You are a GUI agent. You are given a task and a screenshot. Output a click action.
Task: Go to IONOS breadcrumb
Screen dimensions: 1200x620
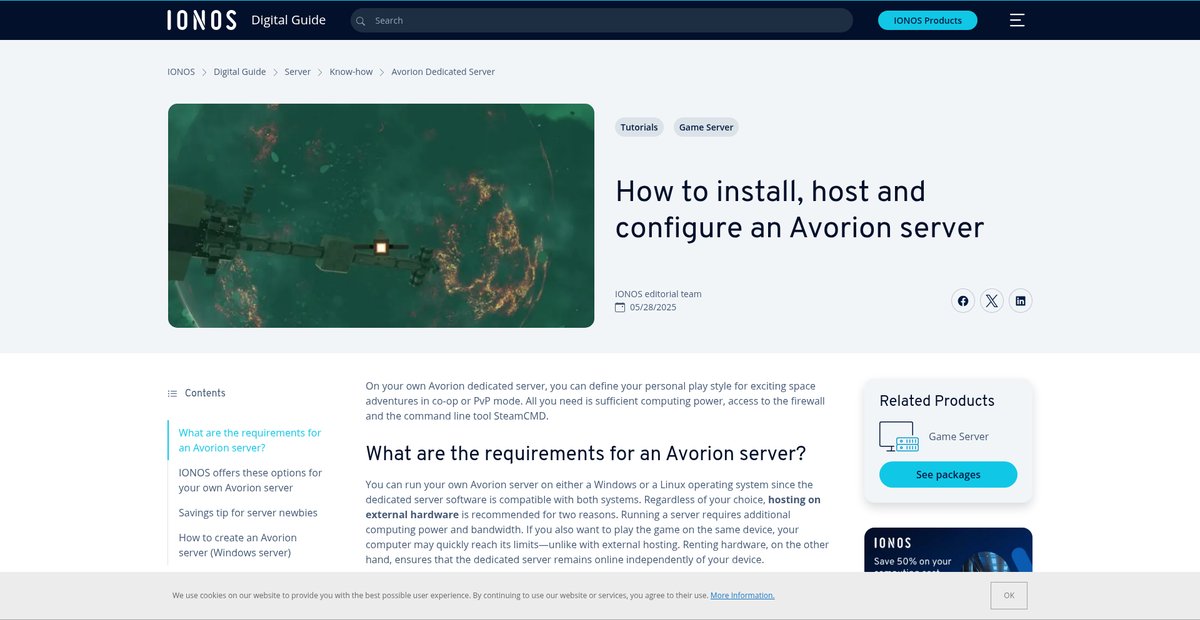(x=181, y=72)
